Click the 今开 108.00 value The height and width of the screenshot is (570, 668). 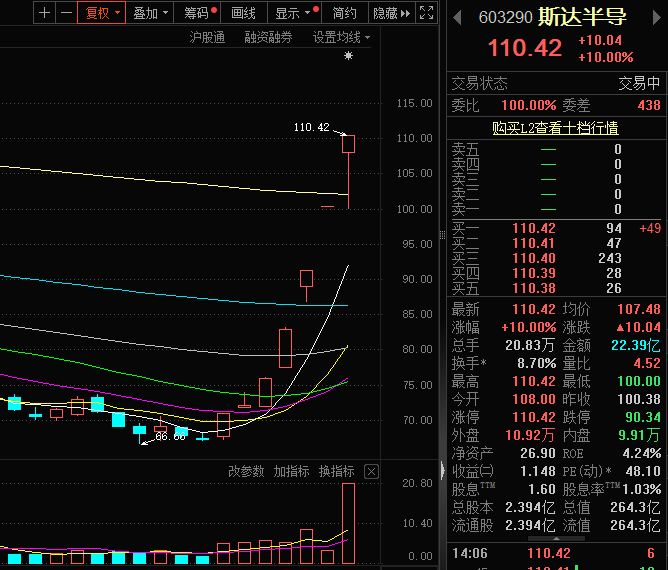tap(534, 399)
